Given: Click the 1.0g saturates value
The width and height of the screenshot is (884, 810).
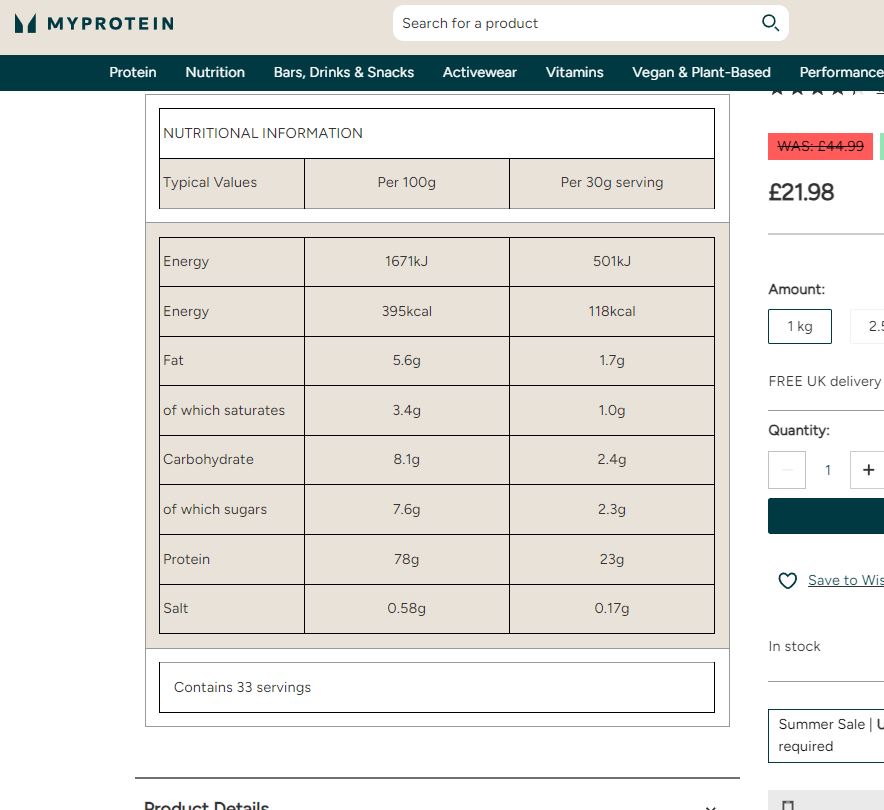Looking at the screenshot, I should 612,410.
